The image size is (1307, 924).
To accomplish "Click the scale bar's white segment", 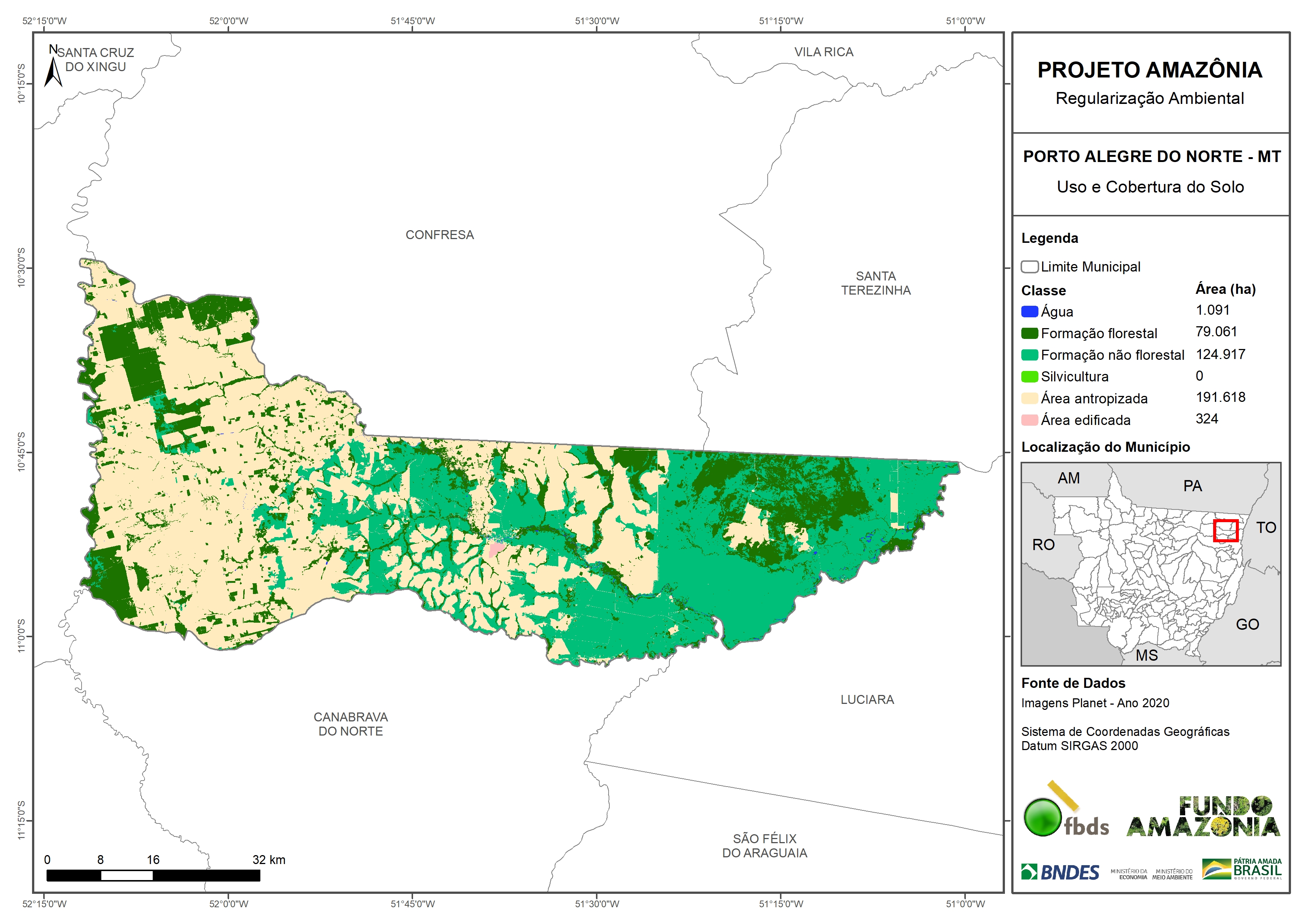I will [126, 876].
